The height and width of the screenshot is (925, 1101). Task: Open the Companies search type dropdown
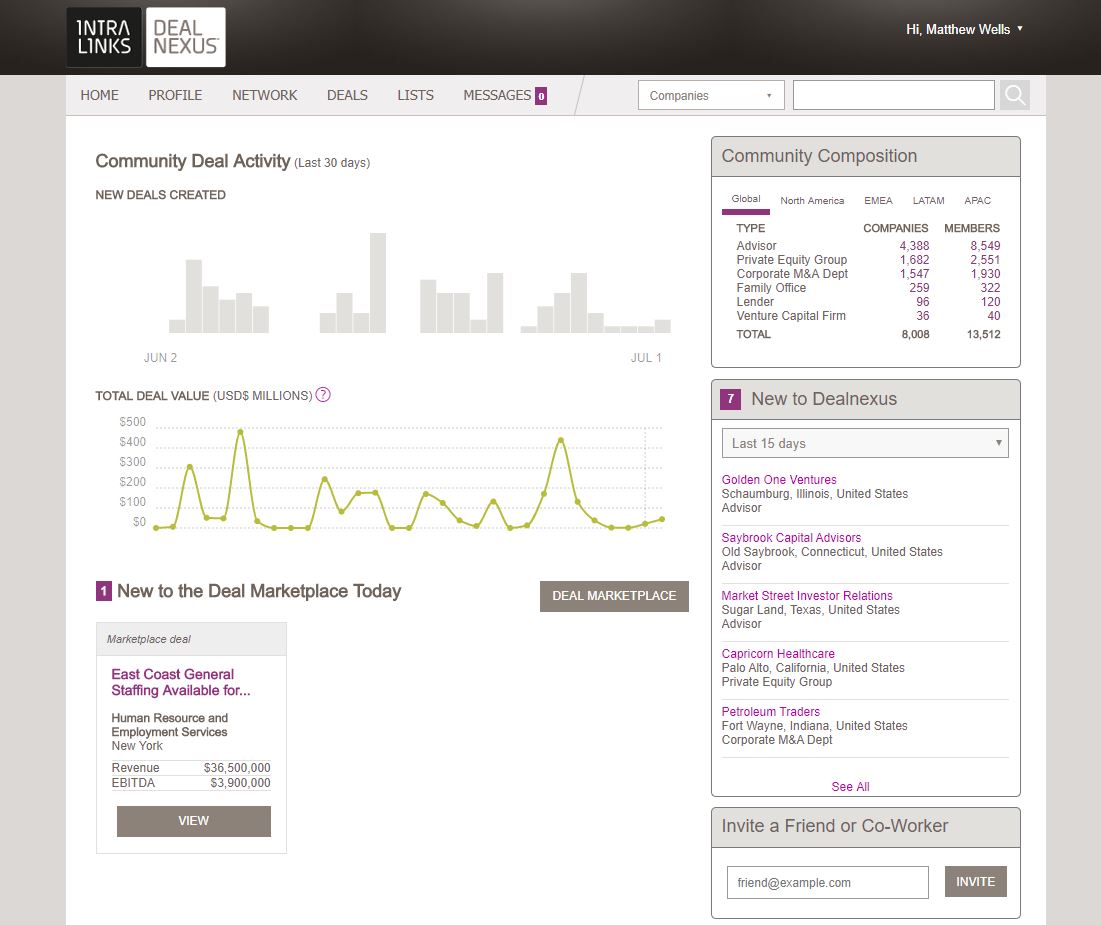tap(711, 96)
